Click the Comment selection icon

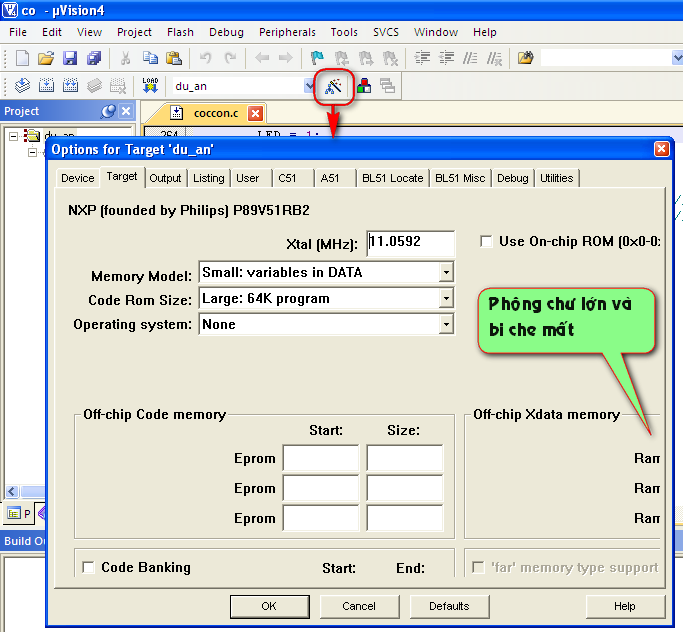point(470,57)
